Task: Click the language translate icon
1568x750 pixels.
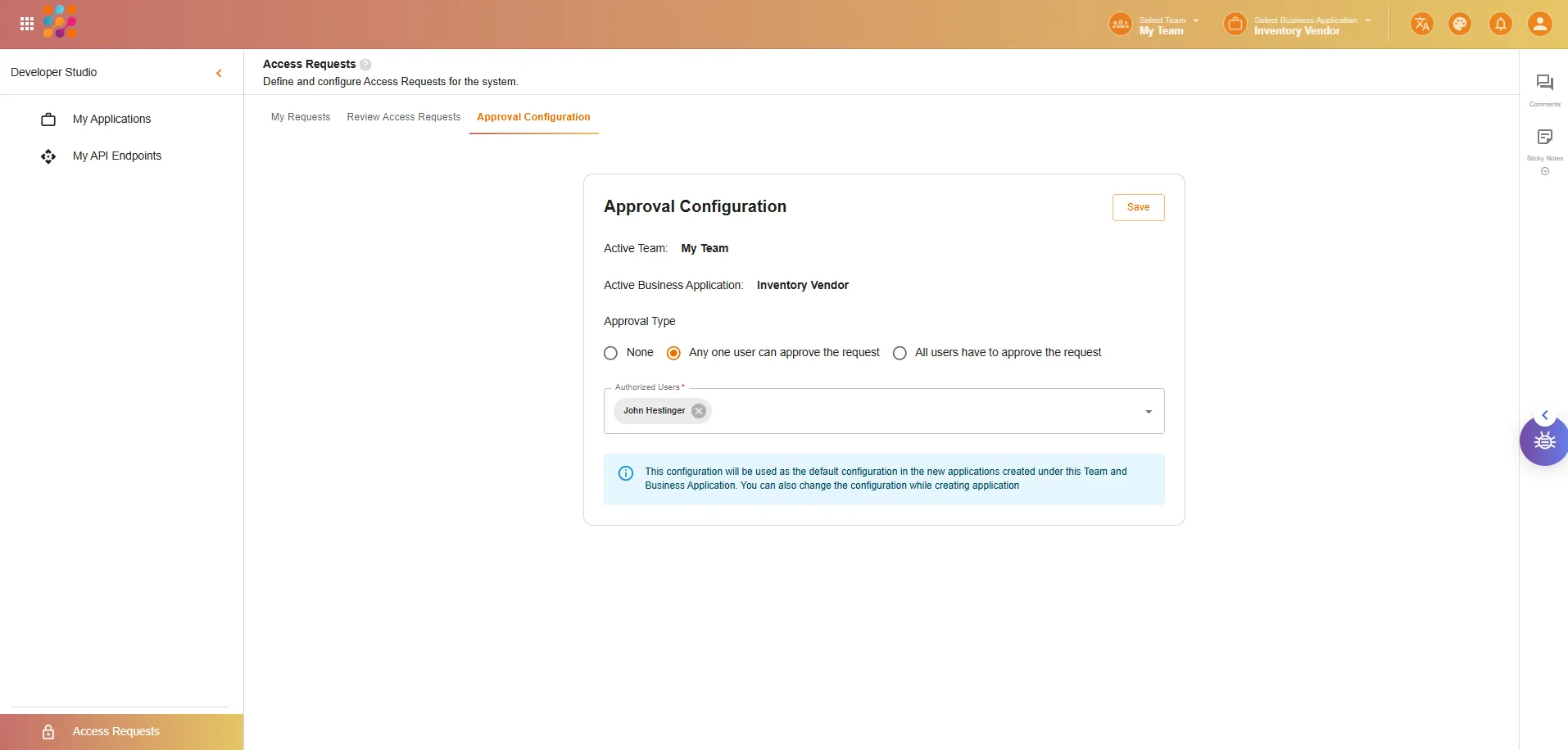Action: pos(1421,25)
